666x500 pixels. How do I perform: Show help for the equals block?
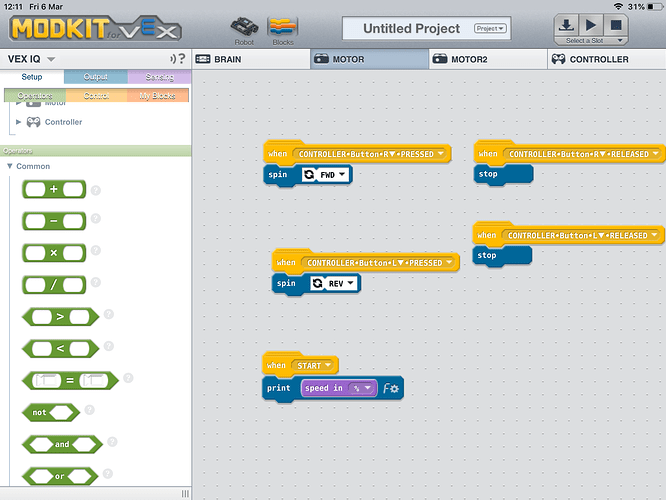pos(128,378)
